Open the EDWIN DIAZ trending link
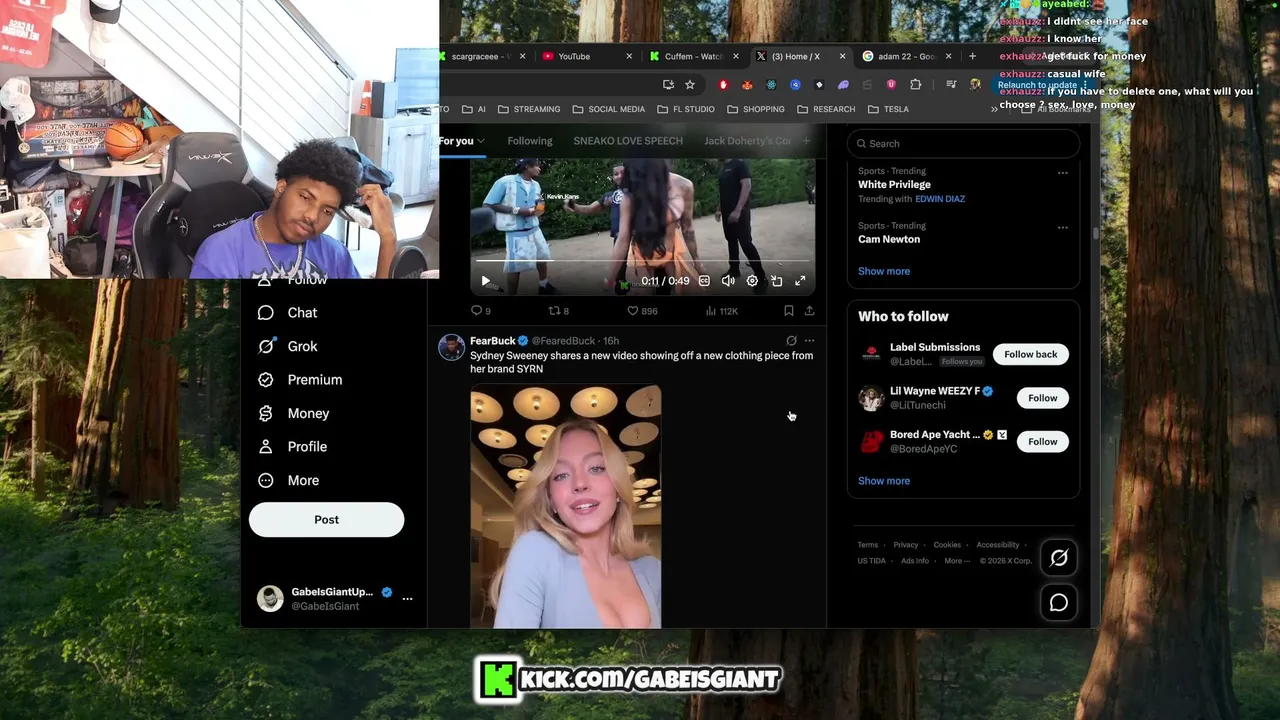The height and width of the screenshot is (720, 1280). pyautogui.click(x=940, y=199)
